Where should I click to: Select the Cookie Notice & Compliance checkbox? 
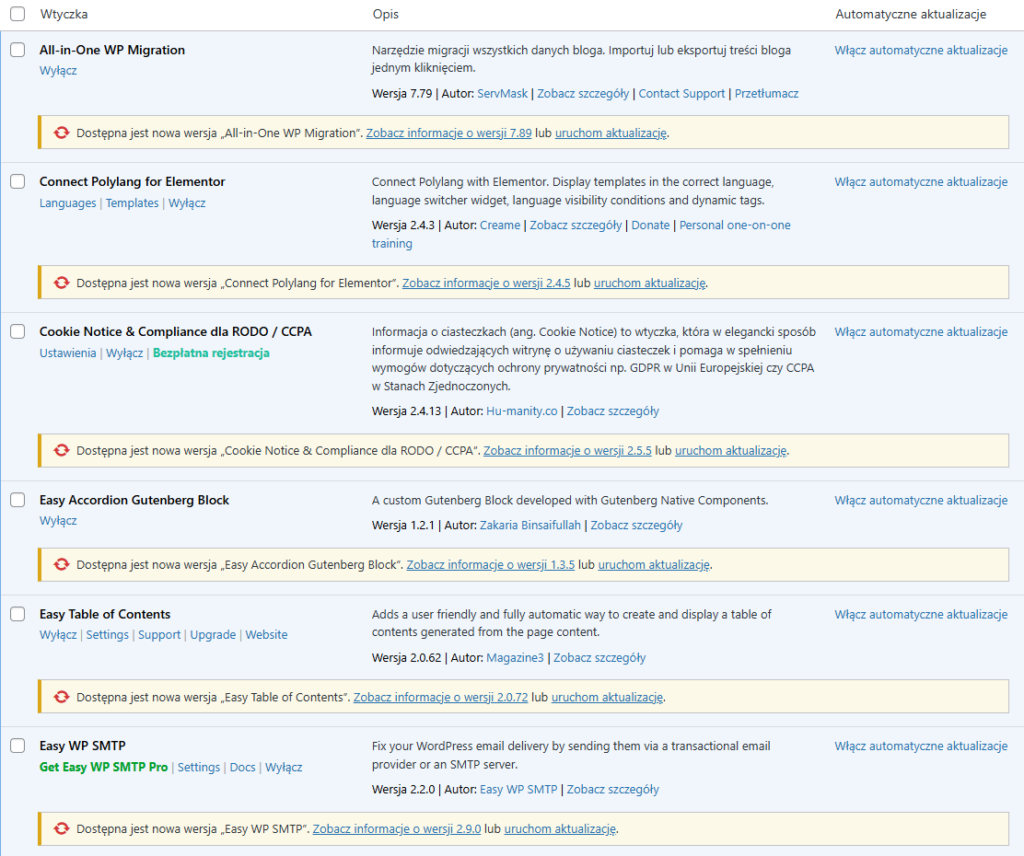(x=18, y=332)
